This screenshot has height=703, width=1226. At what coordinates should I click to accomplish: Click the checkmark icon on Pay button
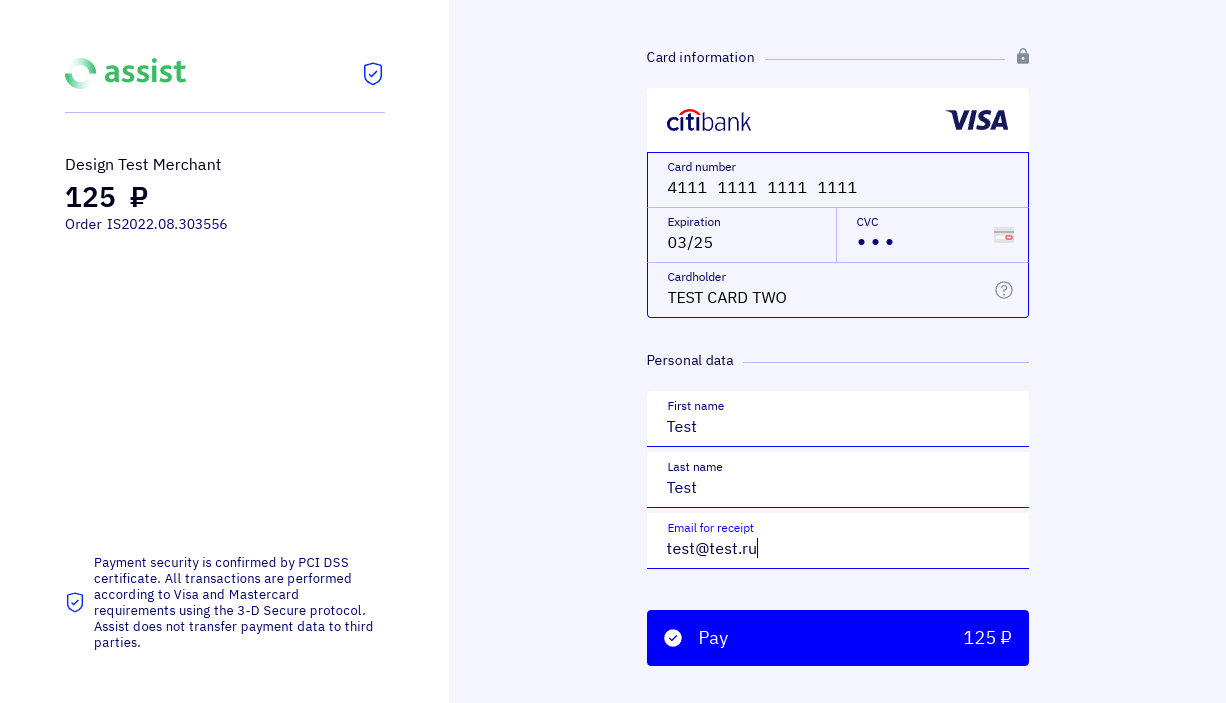[673, 638]
